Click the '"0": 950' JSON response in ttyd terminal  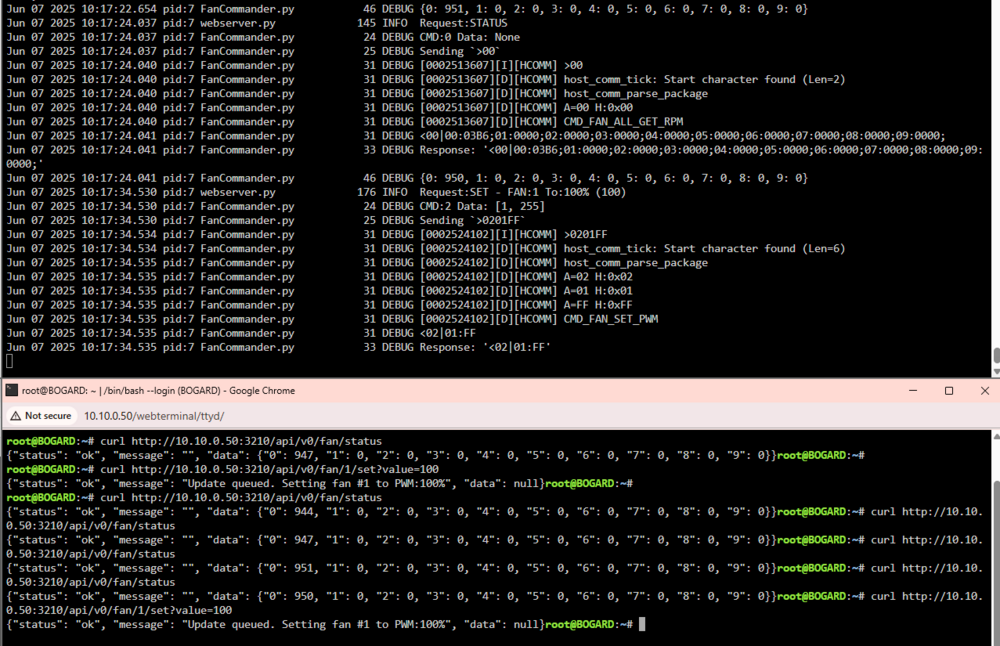(x=392, y=596)
